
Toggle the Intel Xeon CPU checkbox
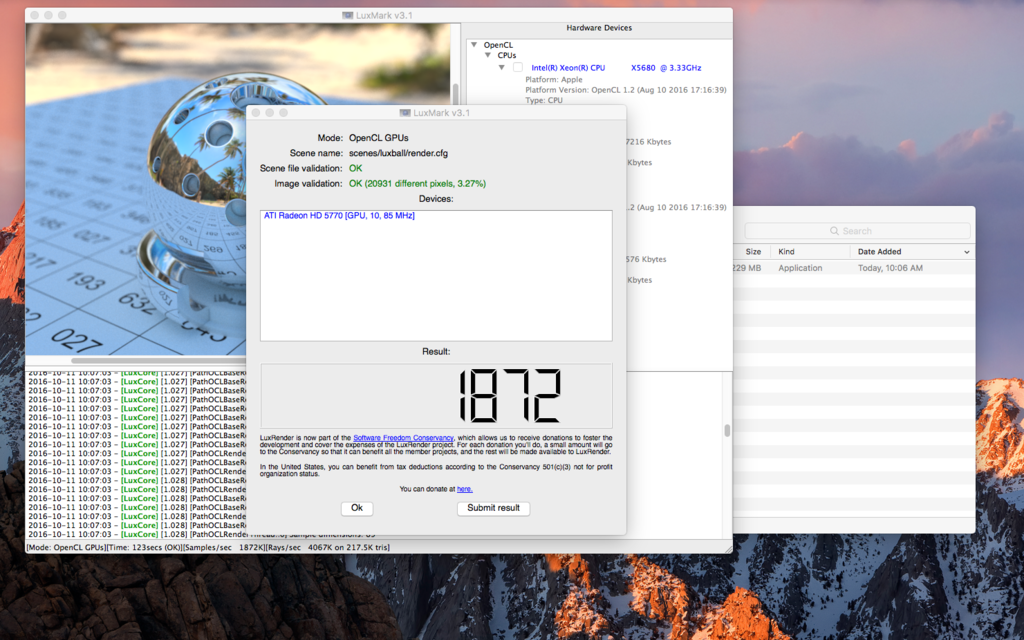pos(518,67)
